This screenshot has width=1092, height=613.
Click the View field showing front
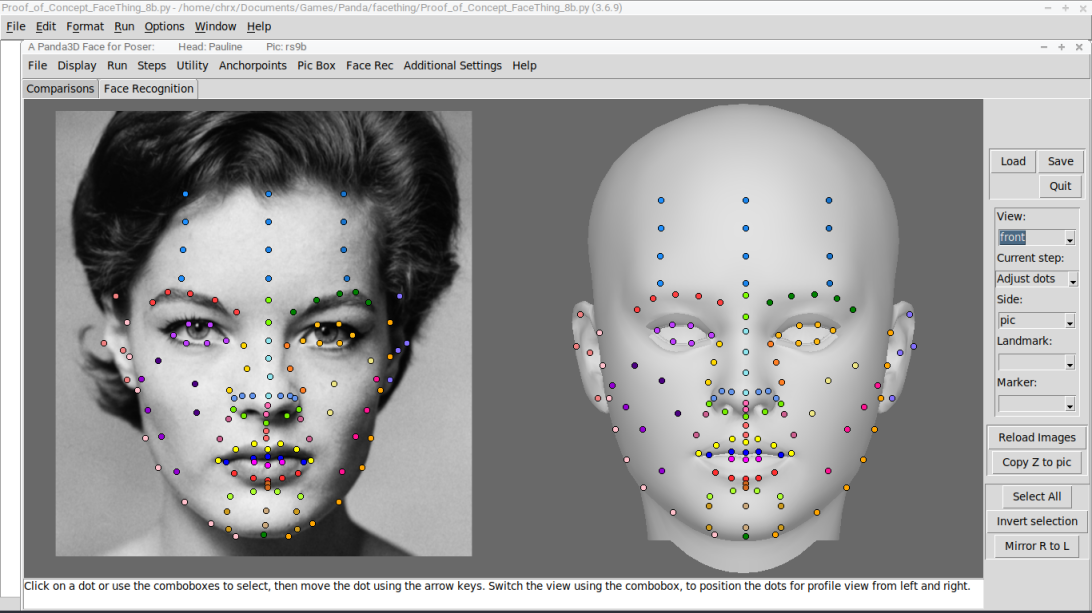(1031, 238)
